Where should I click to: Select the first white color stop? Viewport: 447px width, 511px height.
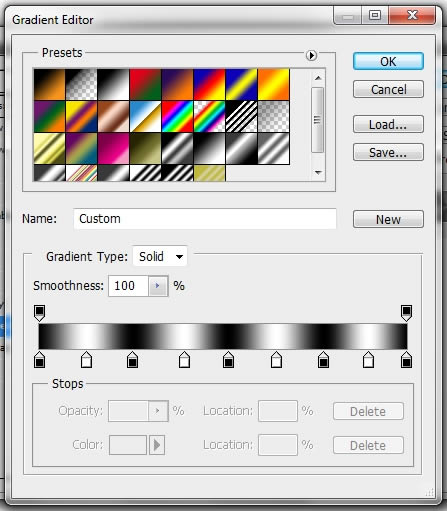[86, 359]
